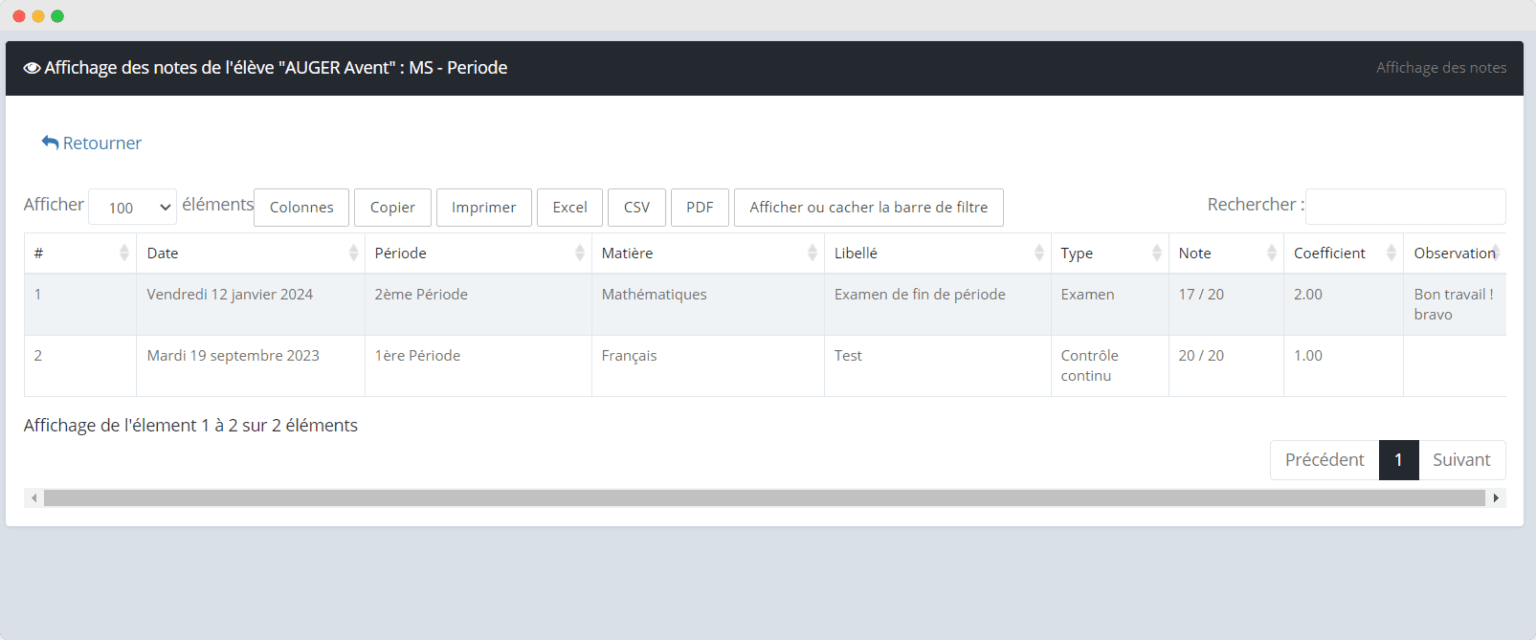
Task: Click the yellow macOS minimize button
Action: 38,16
